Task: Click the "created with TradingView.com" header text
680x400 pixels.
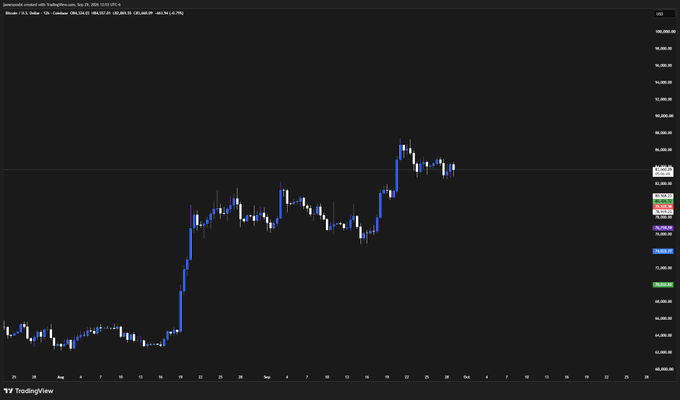Action: (x=48, y=4)
